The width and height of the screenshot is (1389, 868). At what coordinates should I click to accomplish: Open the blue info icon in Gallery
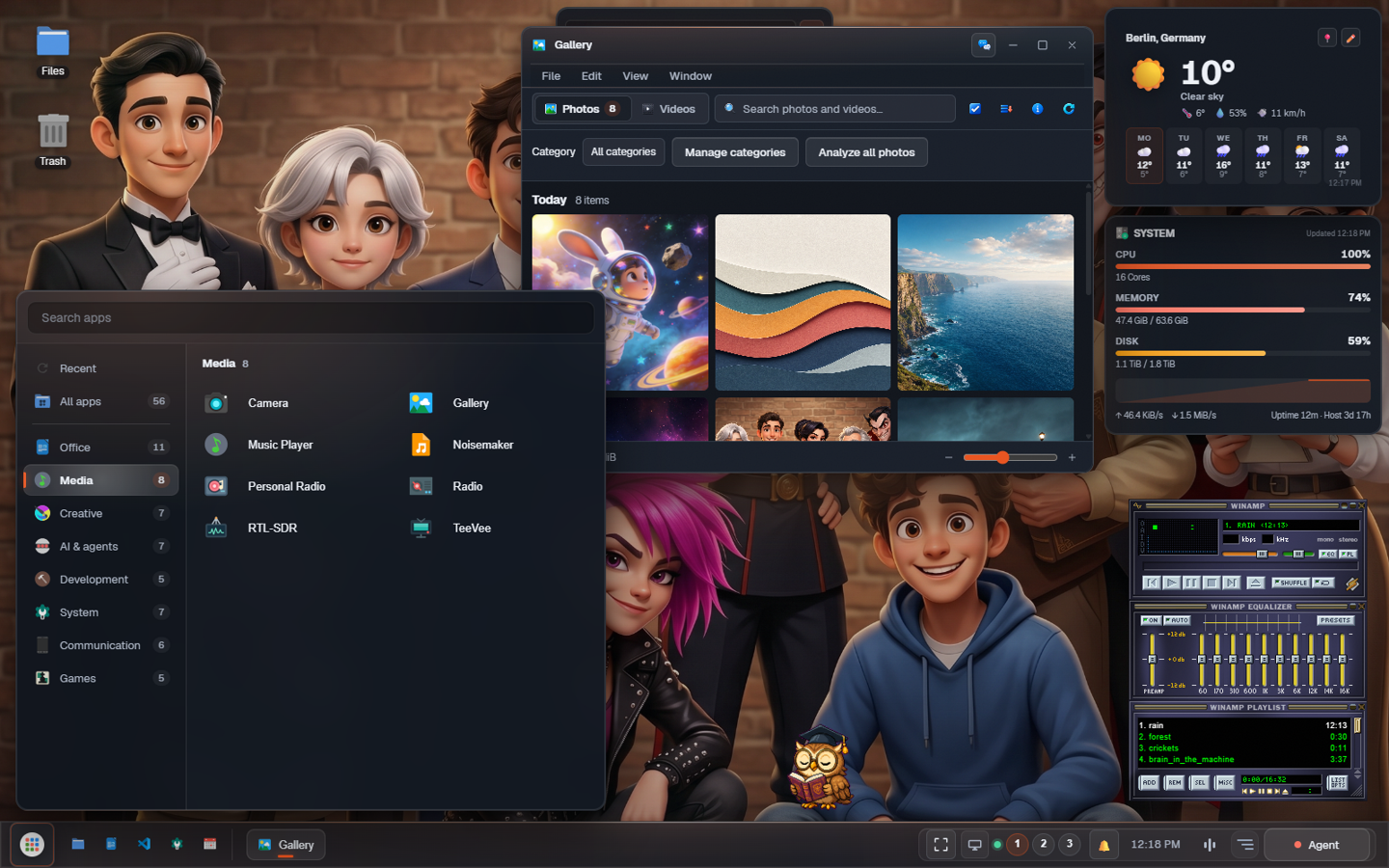(1037, 109)
